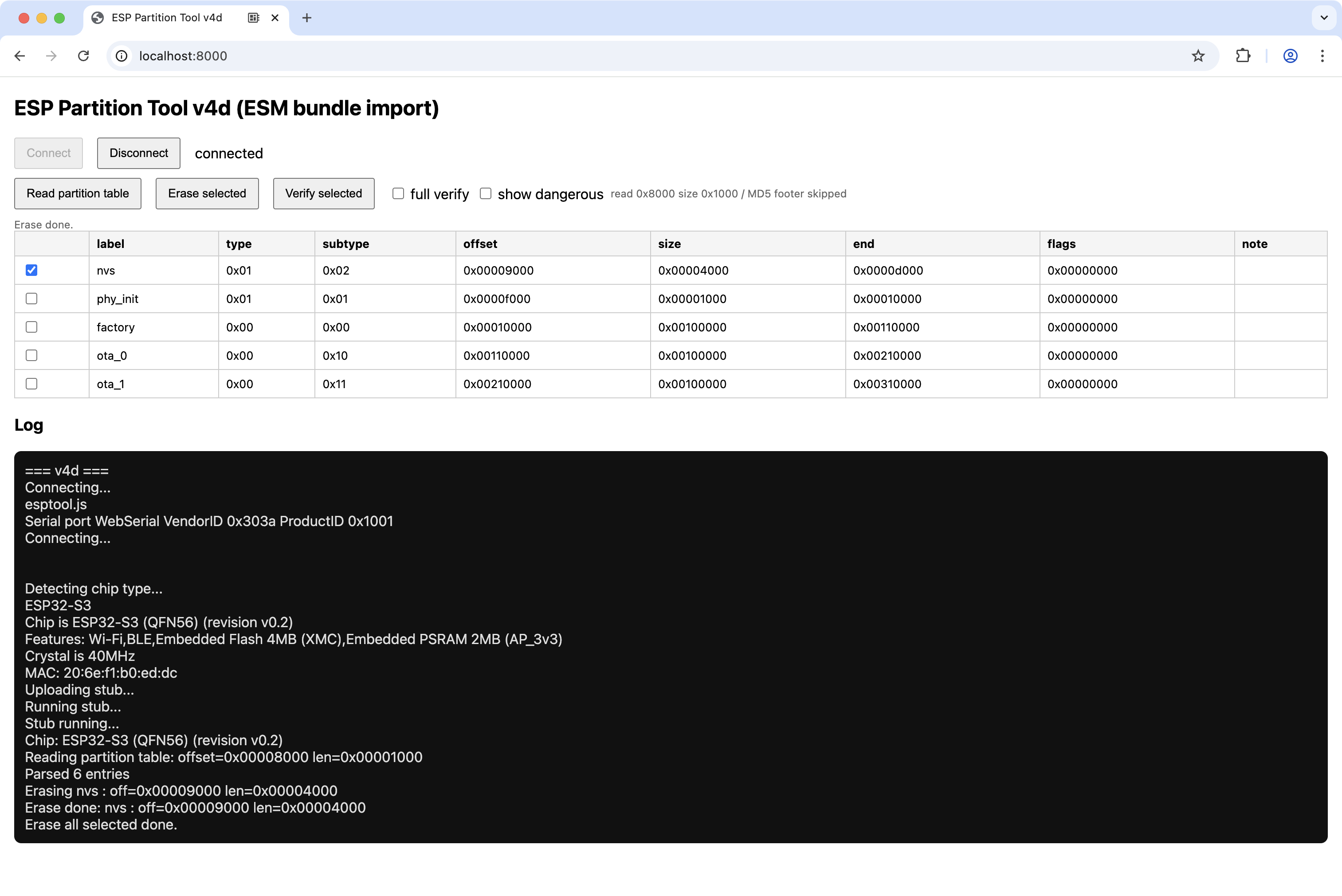Viewport: 1342px width, 896px height.
Task: Click the flags column header
Action: (1137, 244)
